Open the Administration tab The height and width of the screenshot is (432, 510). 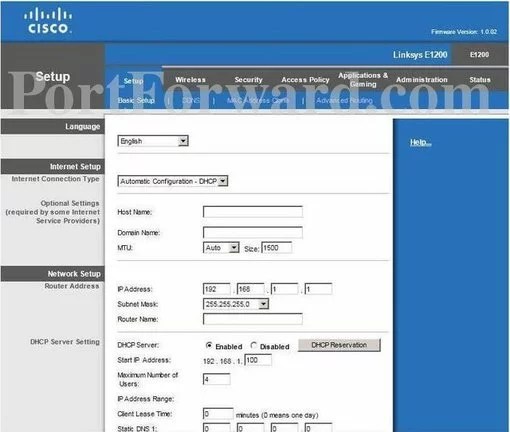[x=422, y=80]
